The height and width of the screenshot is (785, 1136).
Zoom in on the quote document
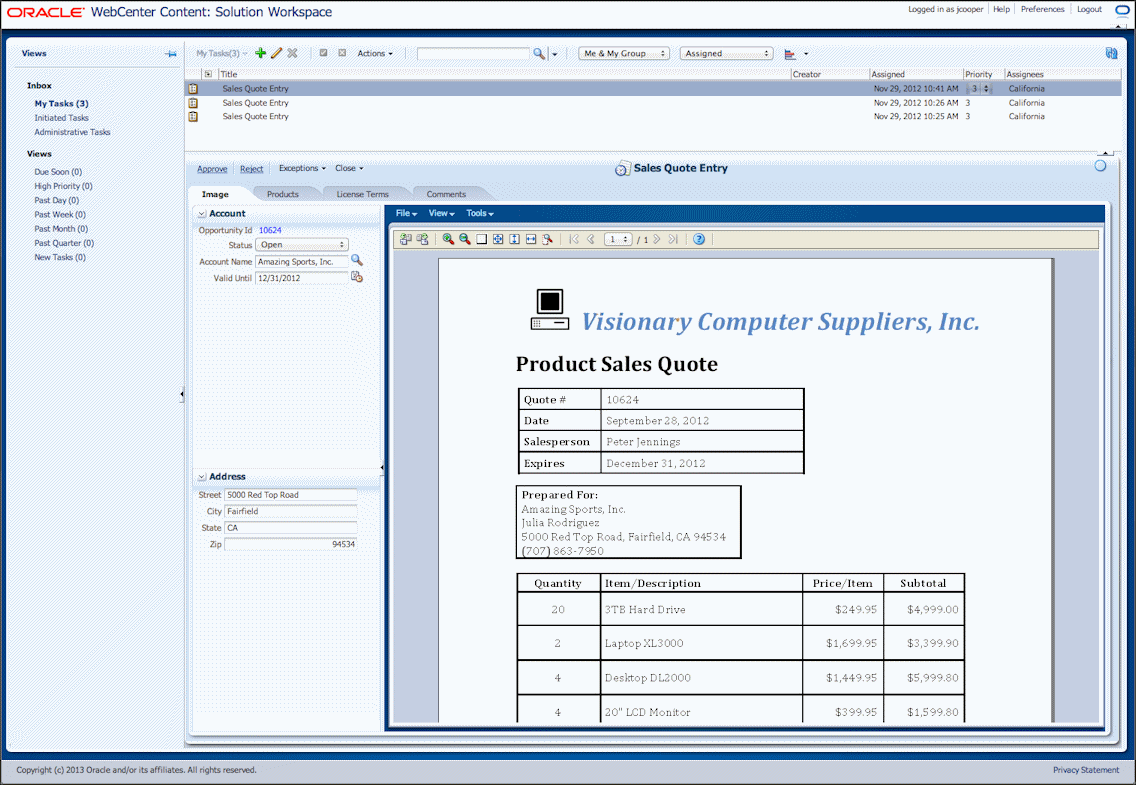[x=448, y=239]
